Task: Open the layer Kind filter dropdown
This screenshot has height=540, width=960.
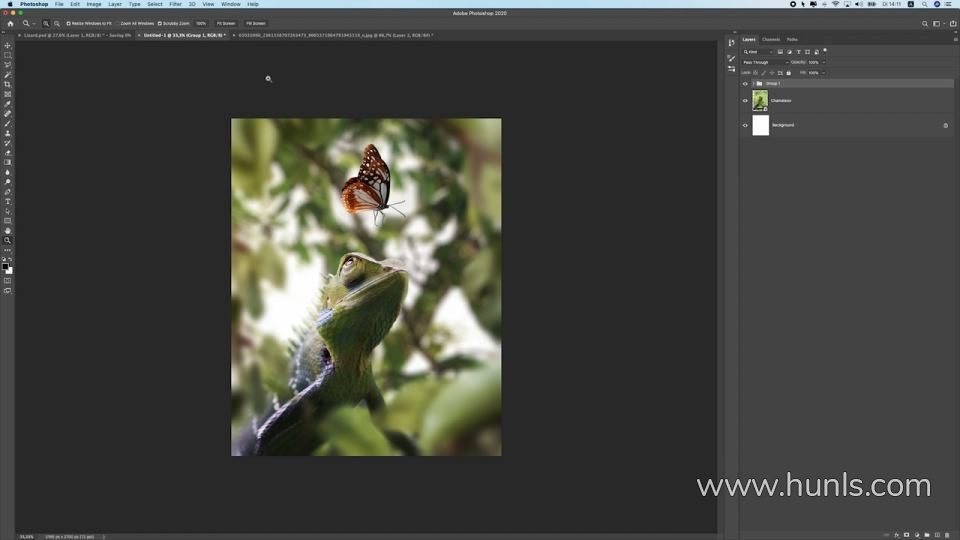Action: coord(758,52)
